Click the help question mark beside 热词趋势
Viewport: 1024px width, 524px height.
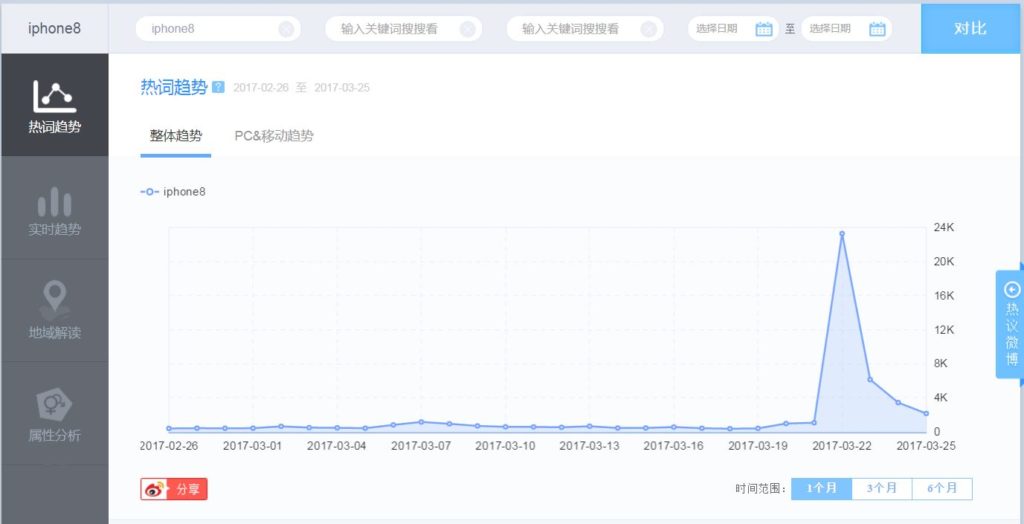(218, 87)
